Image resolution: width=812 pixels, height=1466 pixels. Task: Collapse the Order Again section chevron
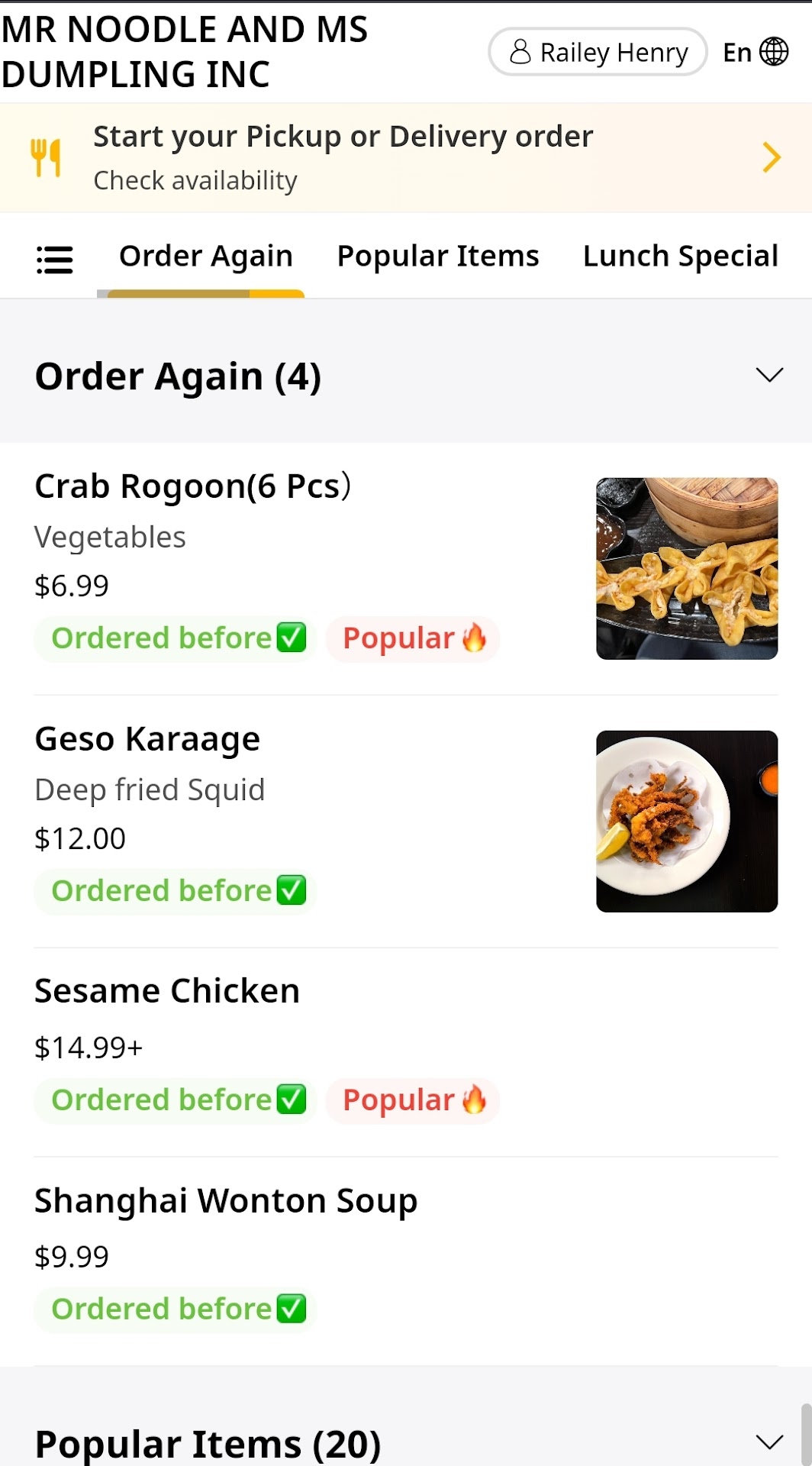[768, 375]
